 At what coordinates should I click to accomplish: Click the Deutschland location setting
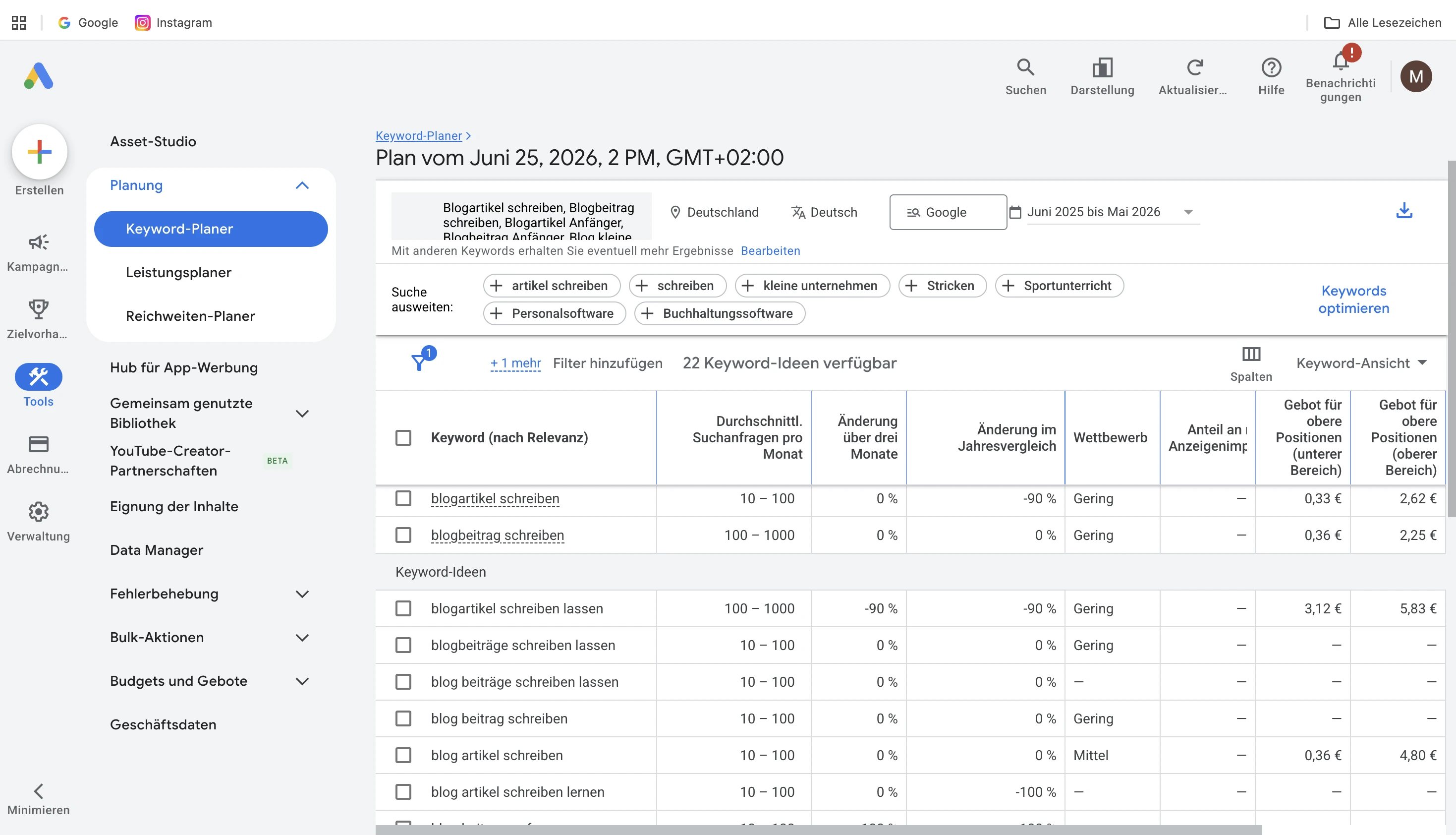714,212
